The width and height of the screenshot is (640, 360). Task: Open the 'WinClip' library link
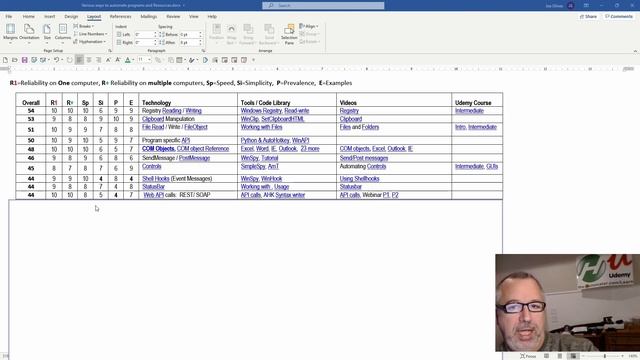tap(249, 119)
